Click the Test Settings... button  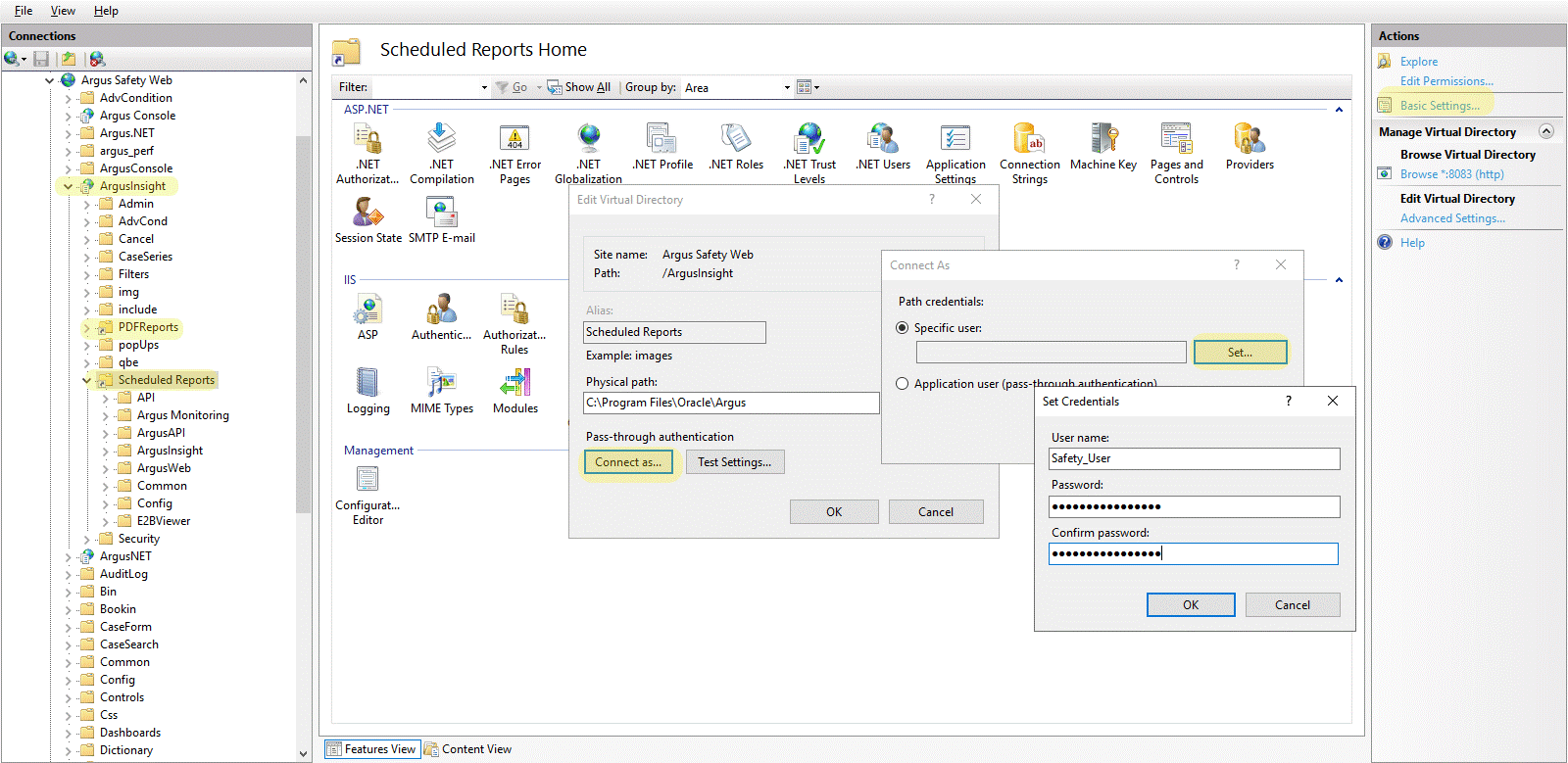pos(735,462)
